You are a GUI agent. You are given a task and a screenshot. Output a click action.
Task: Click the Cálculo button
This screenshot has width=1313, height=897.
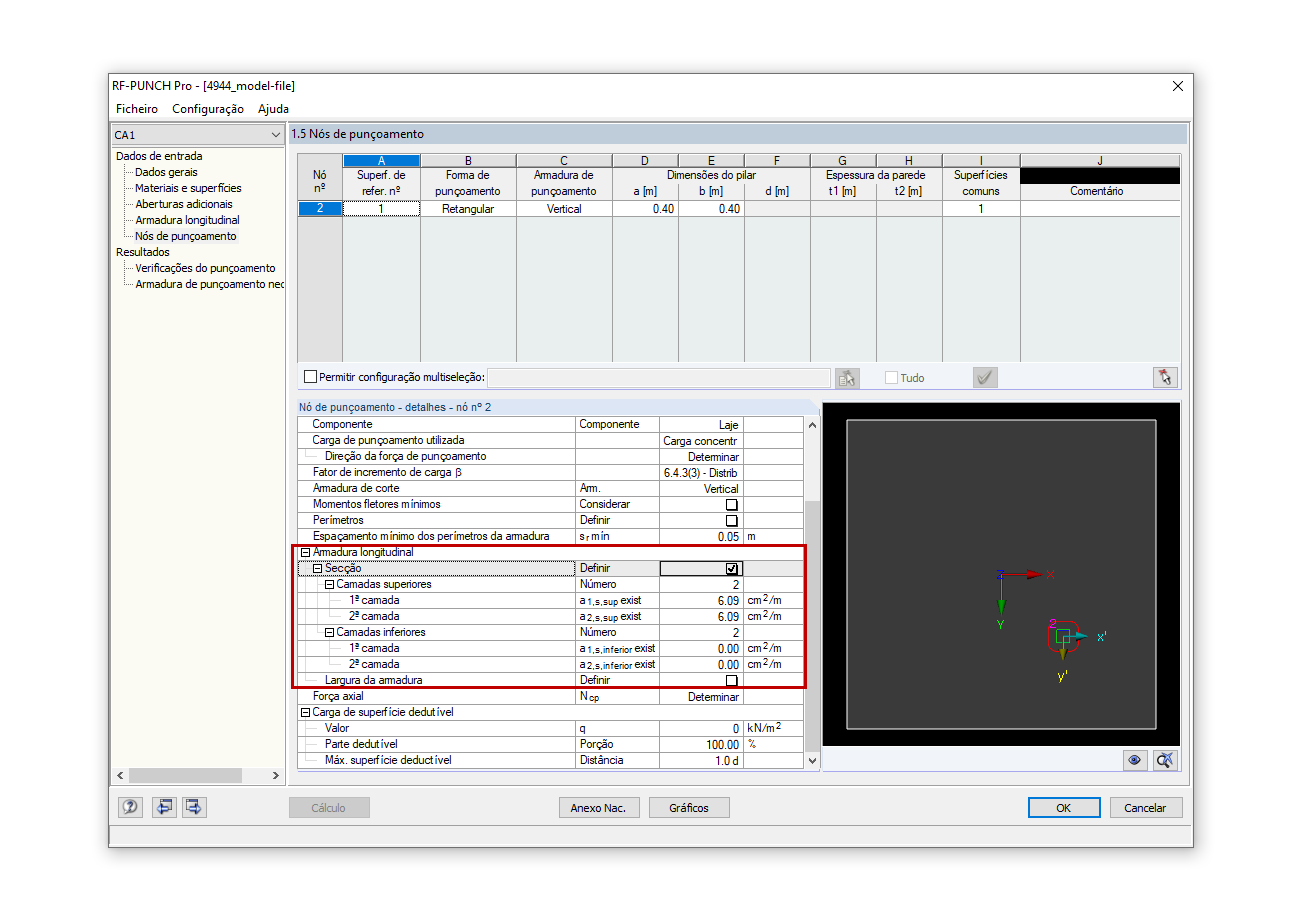(329, 808)
